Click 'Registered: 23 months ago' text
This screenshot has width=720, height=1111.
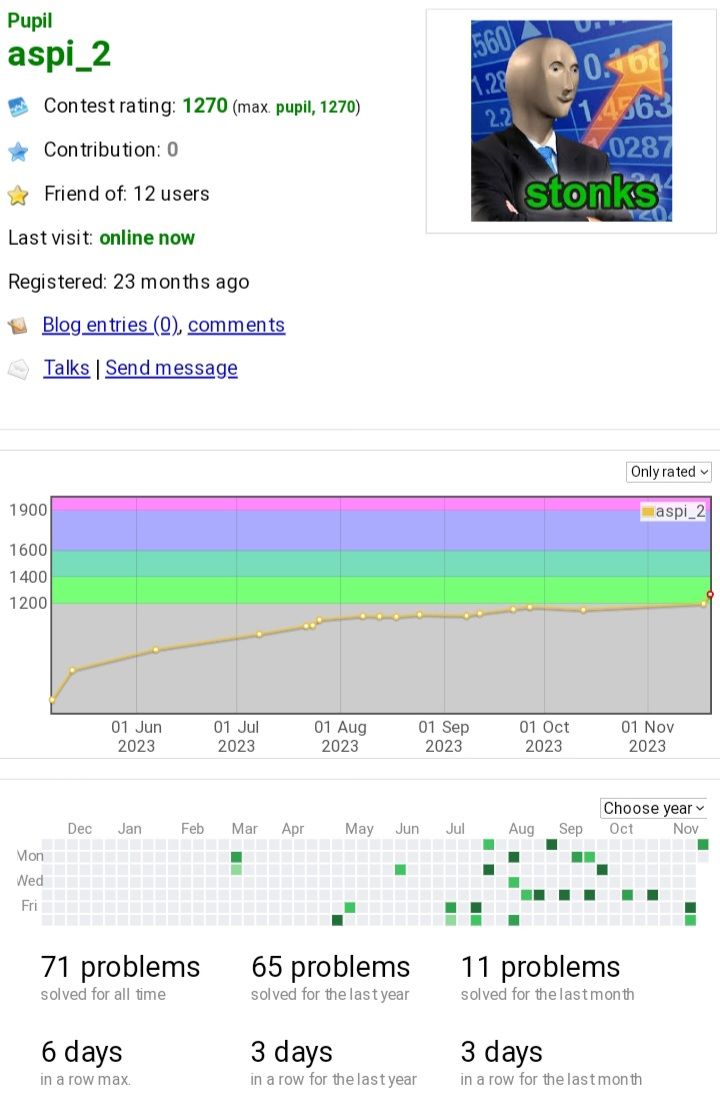click(x=128, y=281)
